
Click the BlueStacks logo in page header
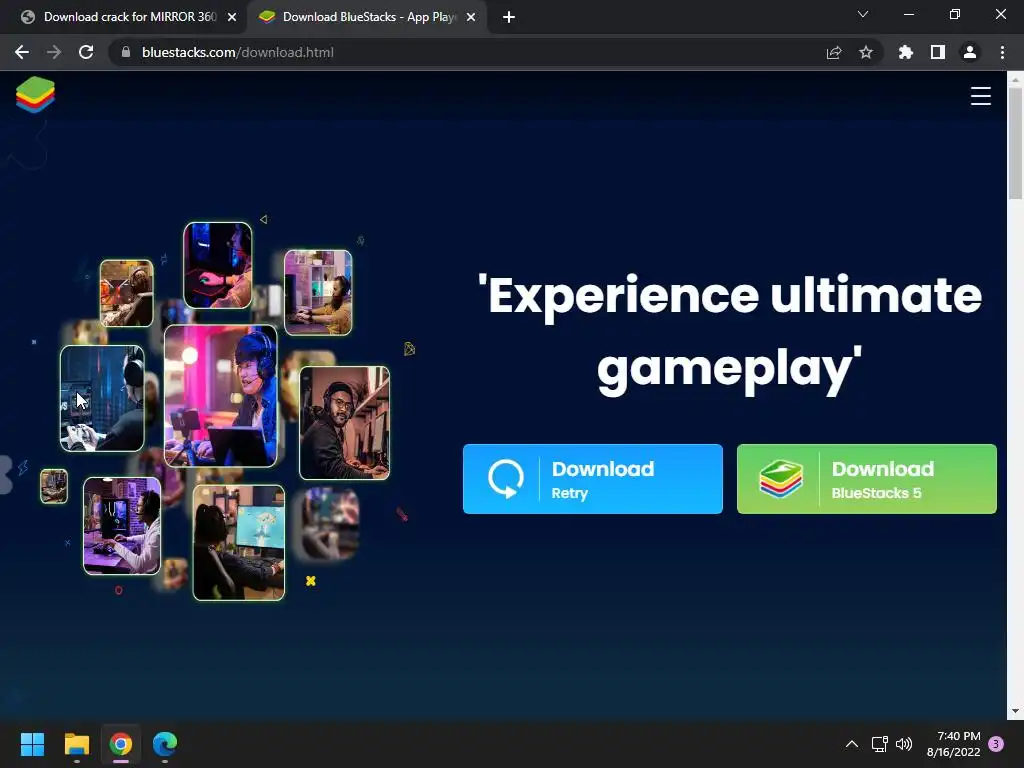pyautogui.click(x=35, y=94)
